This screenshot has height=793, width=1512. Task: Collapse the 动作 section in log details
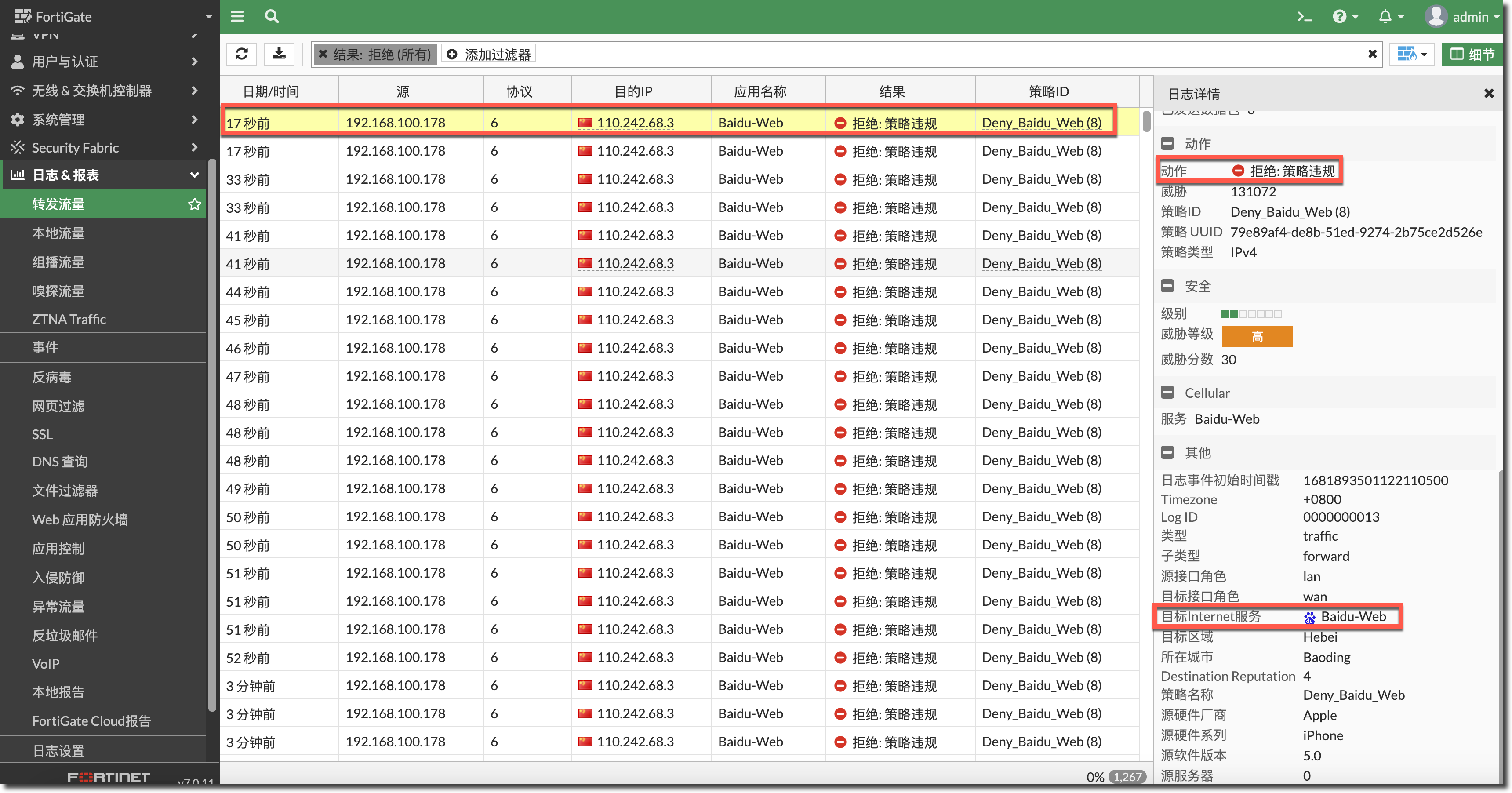click(1167, 144)
